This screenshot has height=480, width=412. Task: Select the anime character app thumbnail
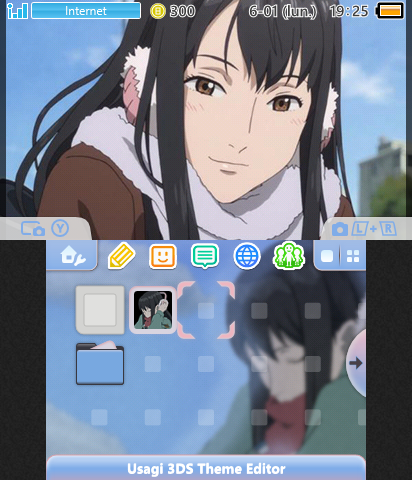(153, 310)
